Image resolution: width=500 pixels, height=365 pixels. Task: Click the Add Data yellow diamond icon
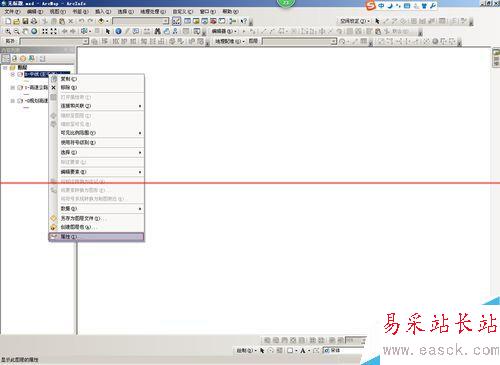(101, 21)
